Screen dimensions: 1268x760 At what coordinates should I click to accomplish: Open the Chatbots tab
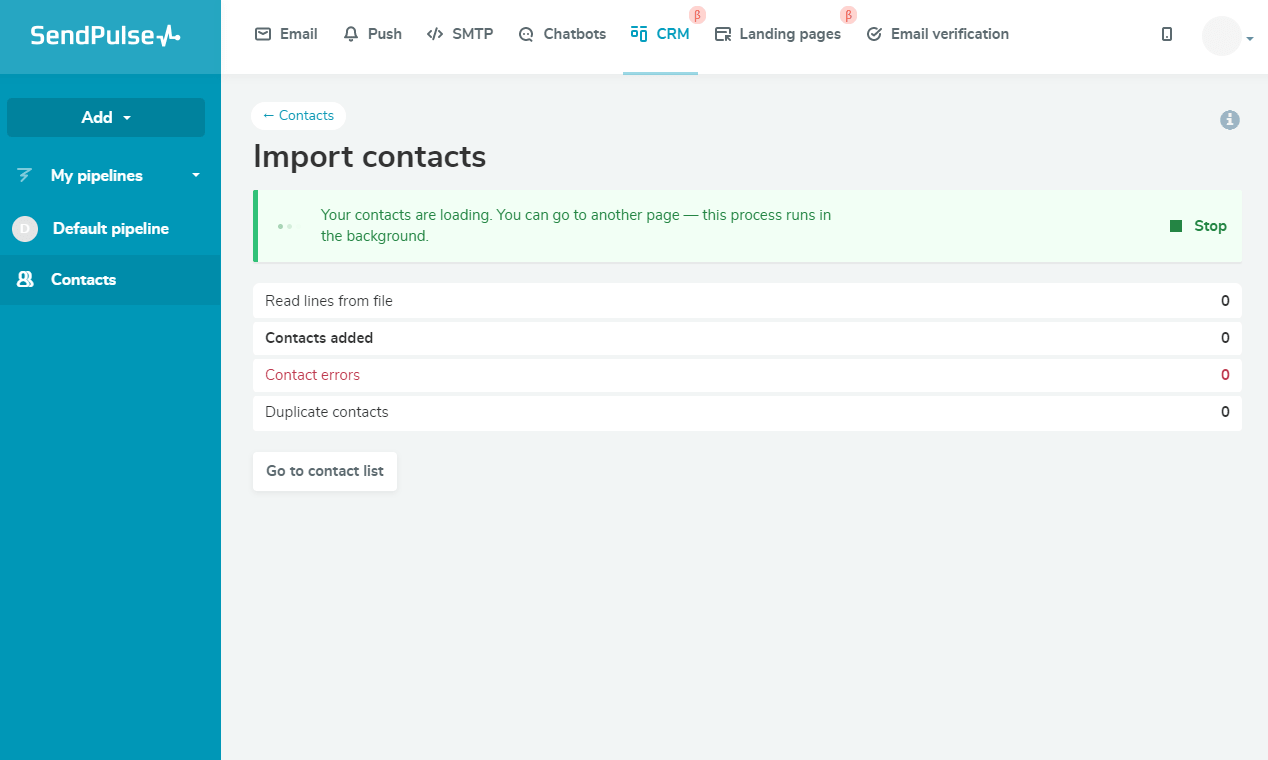(562, 34)
